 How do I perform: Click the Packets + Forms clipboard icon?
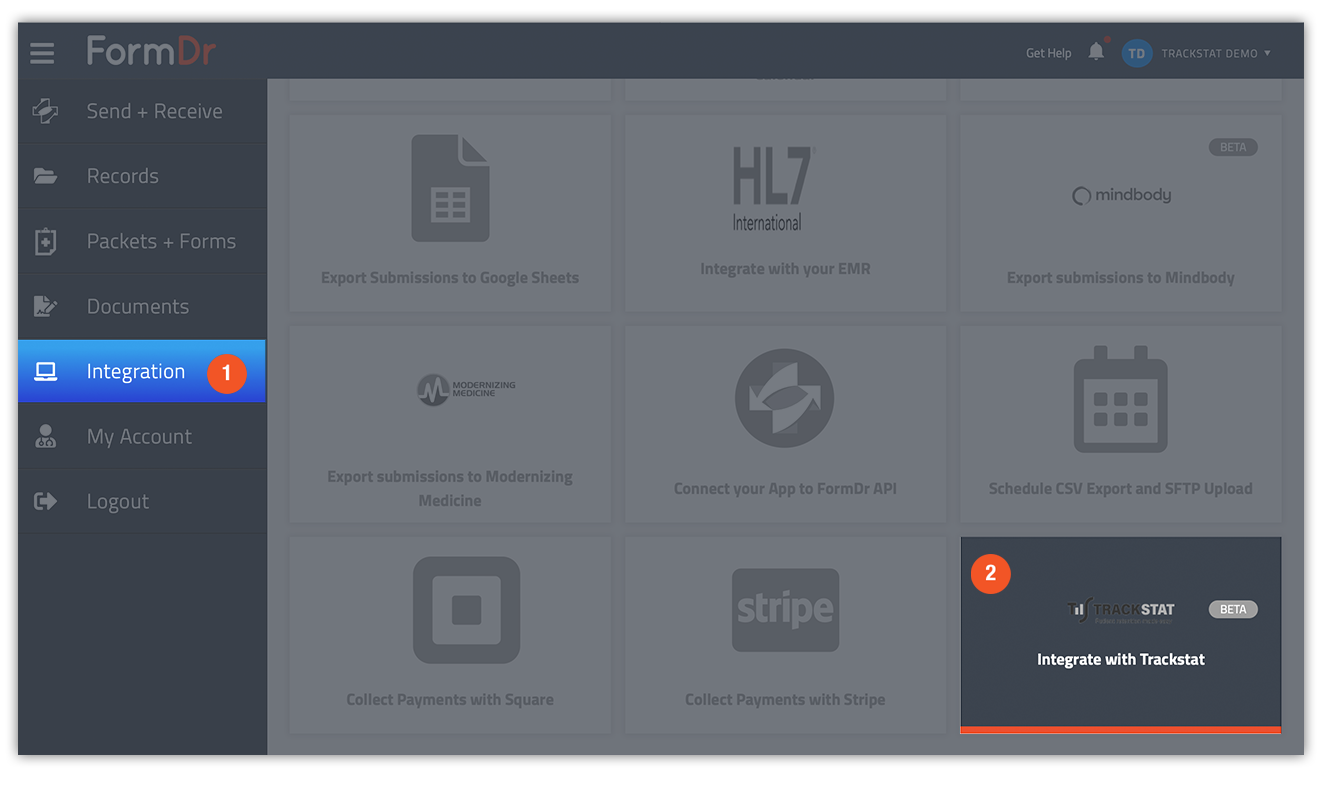[x=46, y=241]
